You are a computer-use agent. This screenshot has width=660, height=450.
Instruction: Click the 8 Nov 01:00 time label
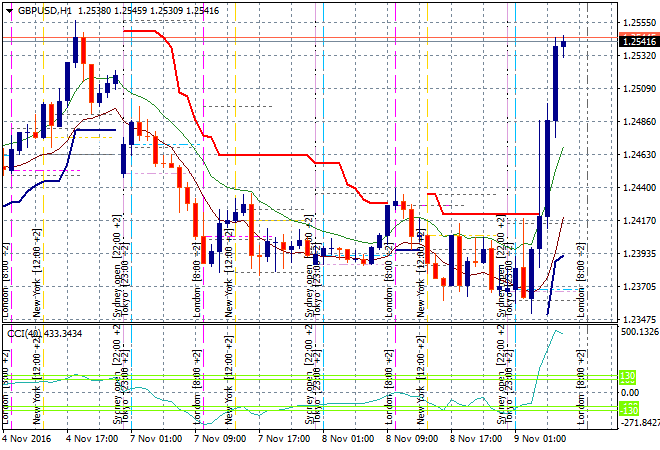click(x=347, y=439)
